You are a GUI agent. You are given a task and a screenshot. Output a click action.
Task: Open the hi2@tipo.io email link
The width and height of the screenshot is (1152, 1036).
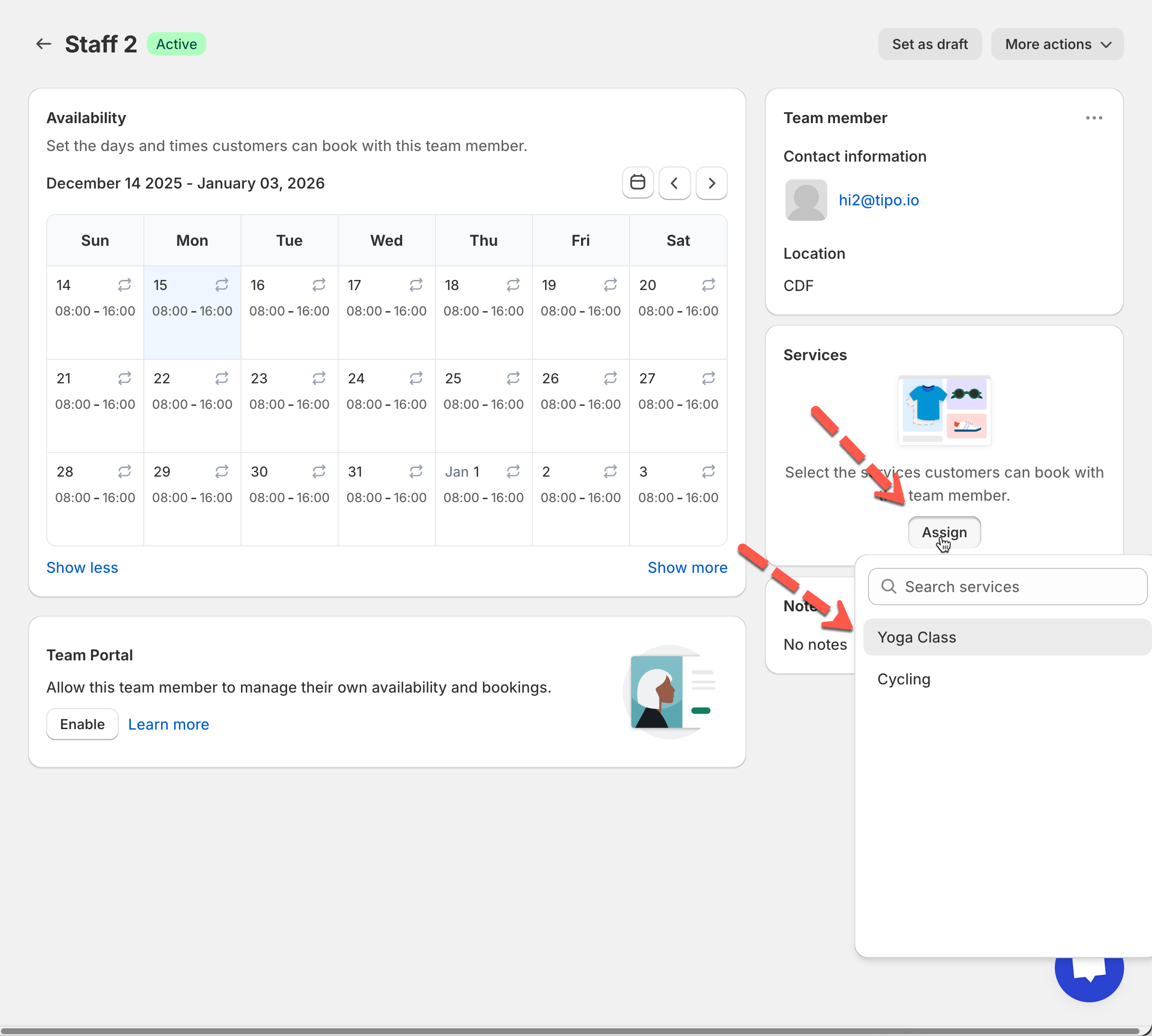pyautogui.click(x=878, y=200)
